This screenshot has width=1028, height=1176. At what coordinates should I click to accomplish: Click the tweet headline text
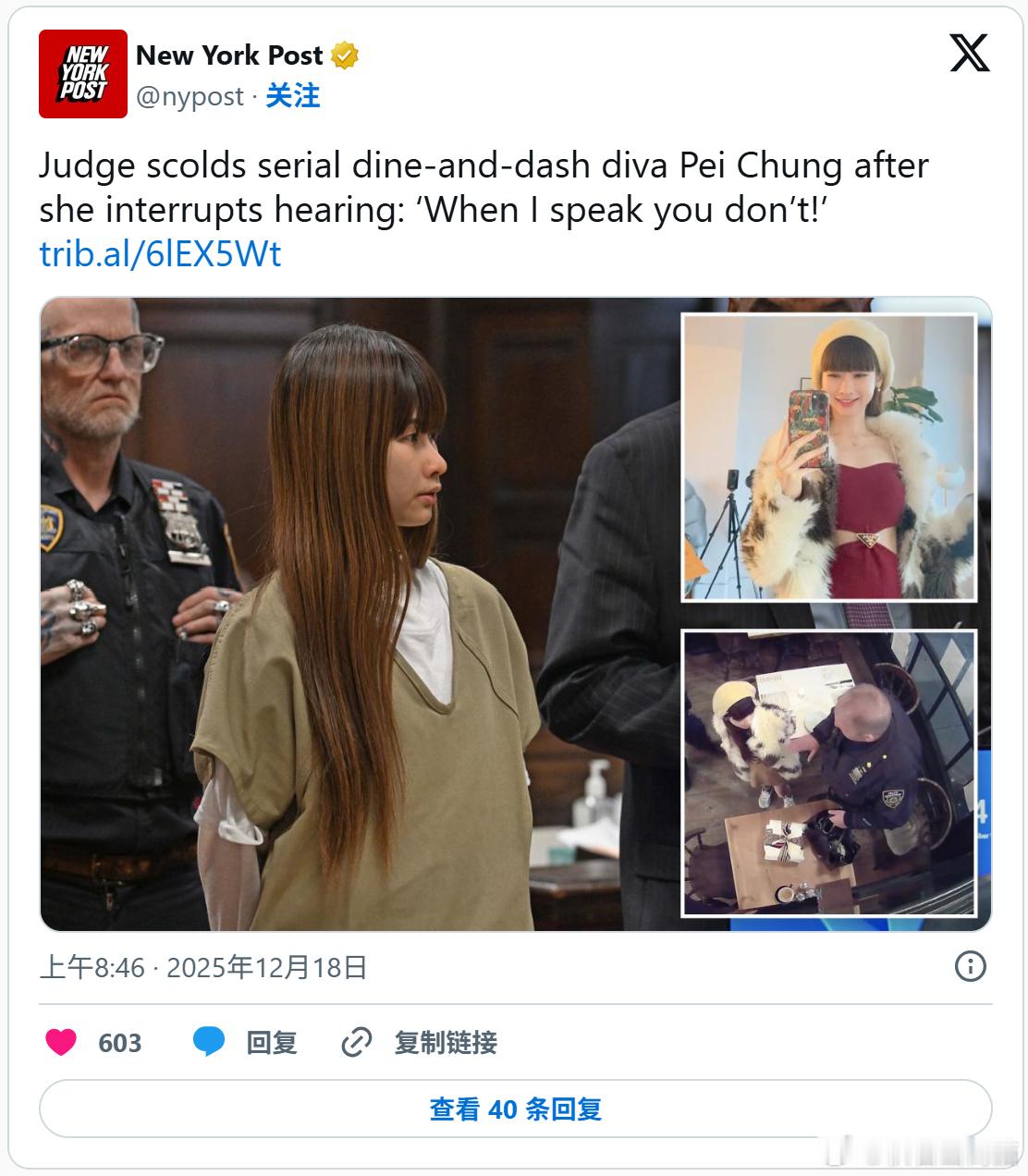[x=483, y=188]
